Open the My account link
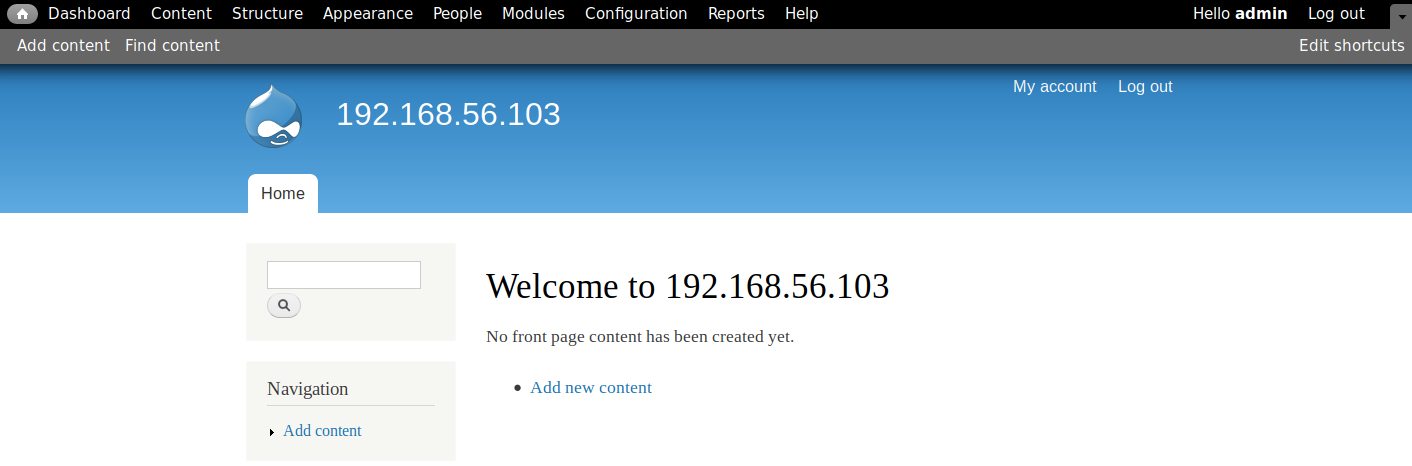The image size is (1412, 466). click(1054, 87)
